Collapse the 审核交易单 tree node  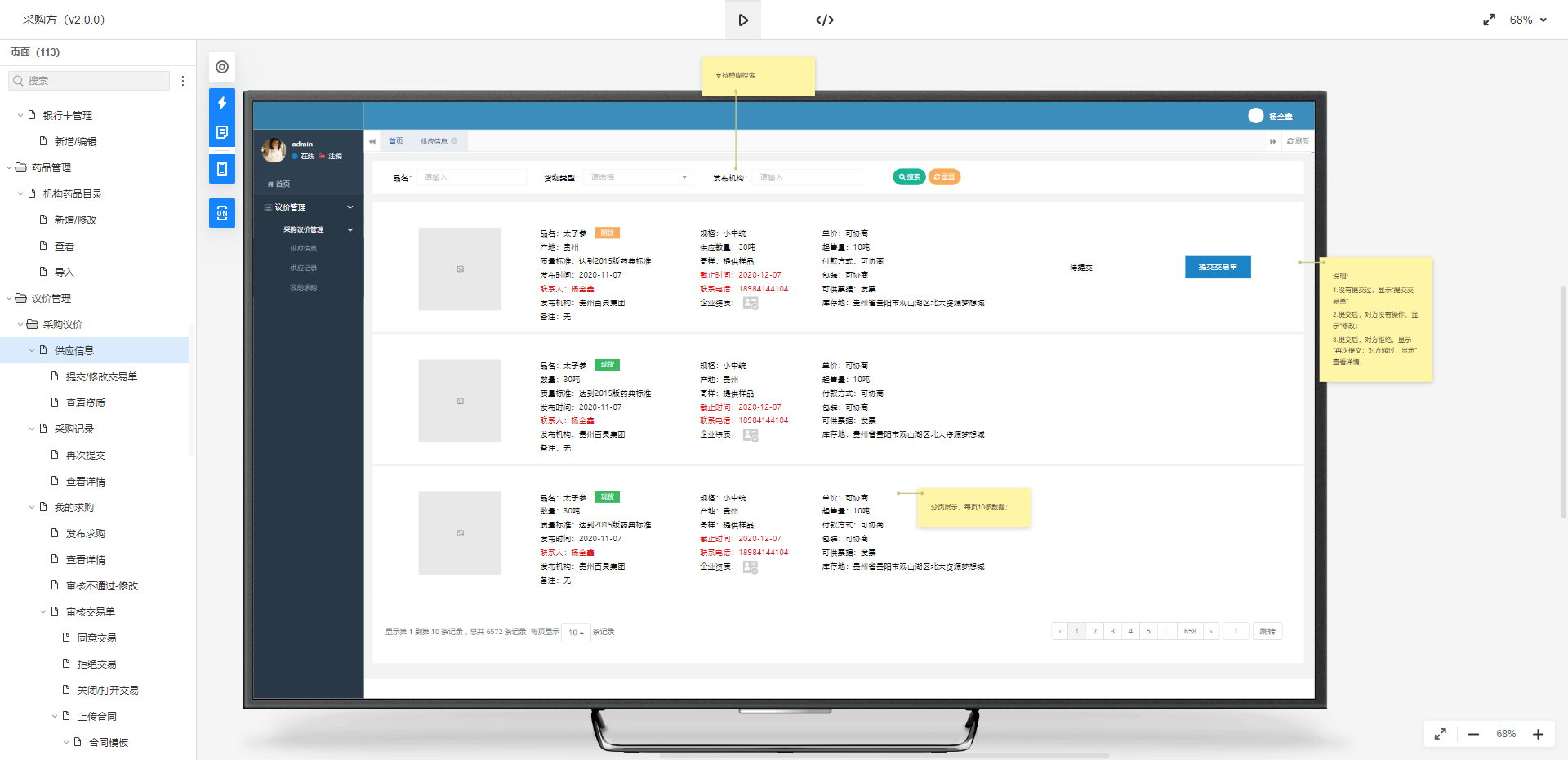pyautogui.click(x=43, y=611)
